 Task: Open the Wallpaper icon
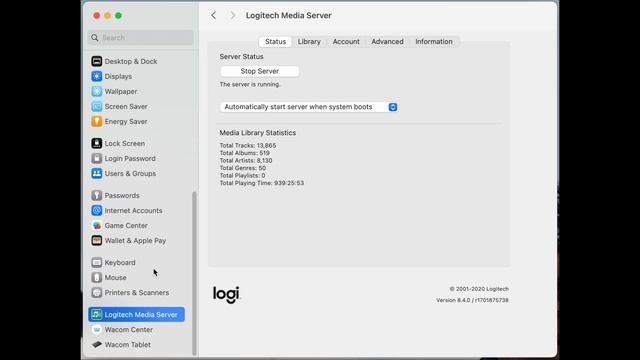97,91
